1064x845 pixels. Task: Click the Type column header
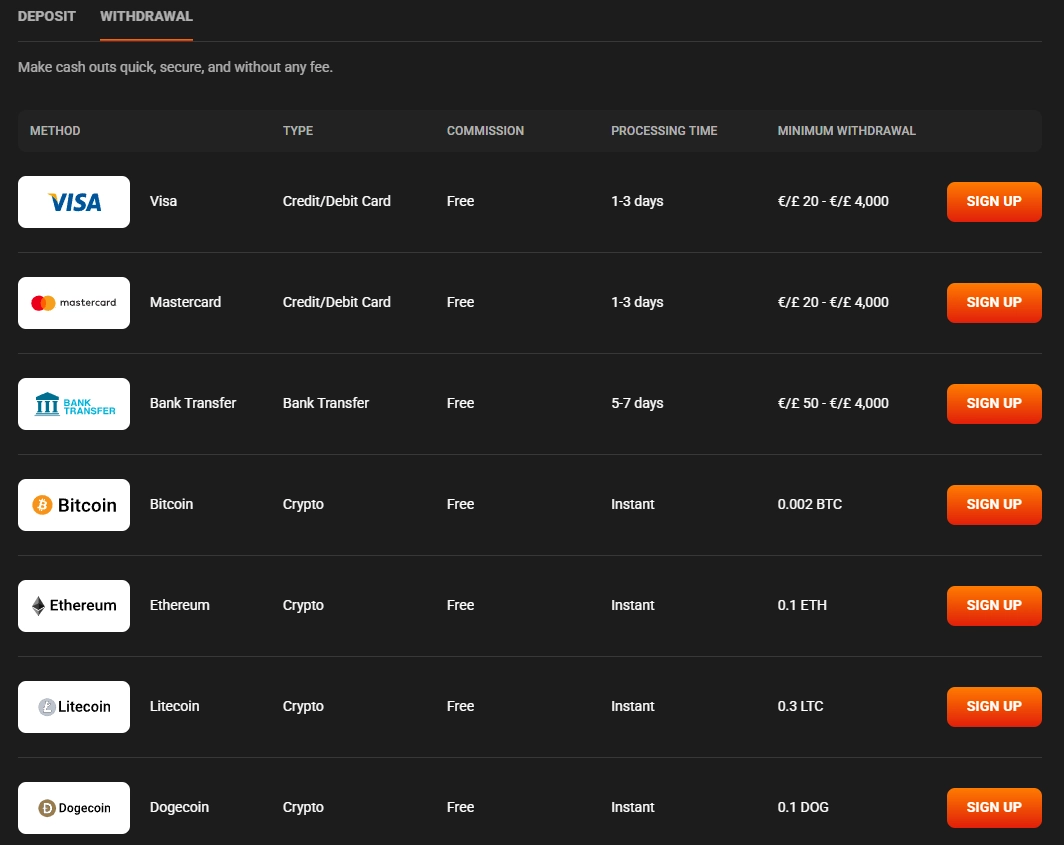[298, 131]
